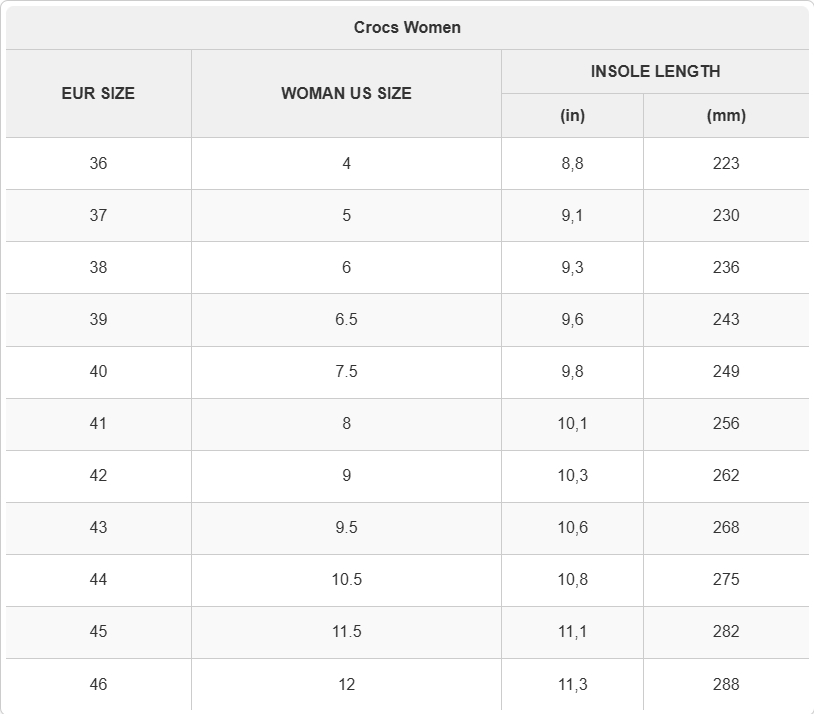The height and width of the screenshot is (714, 814).
Task: Click US size 7.5 cell
Action: 346,372
